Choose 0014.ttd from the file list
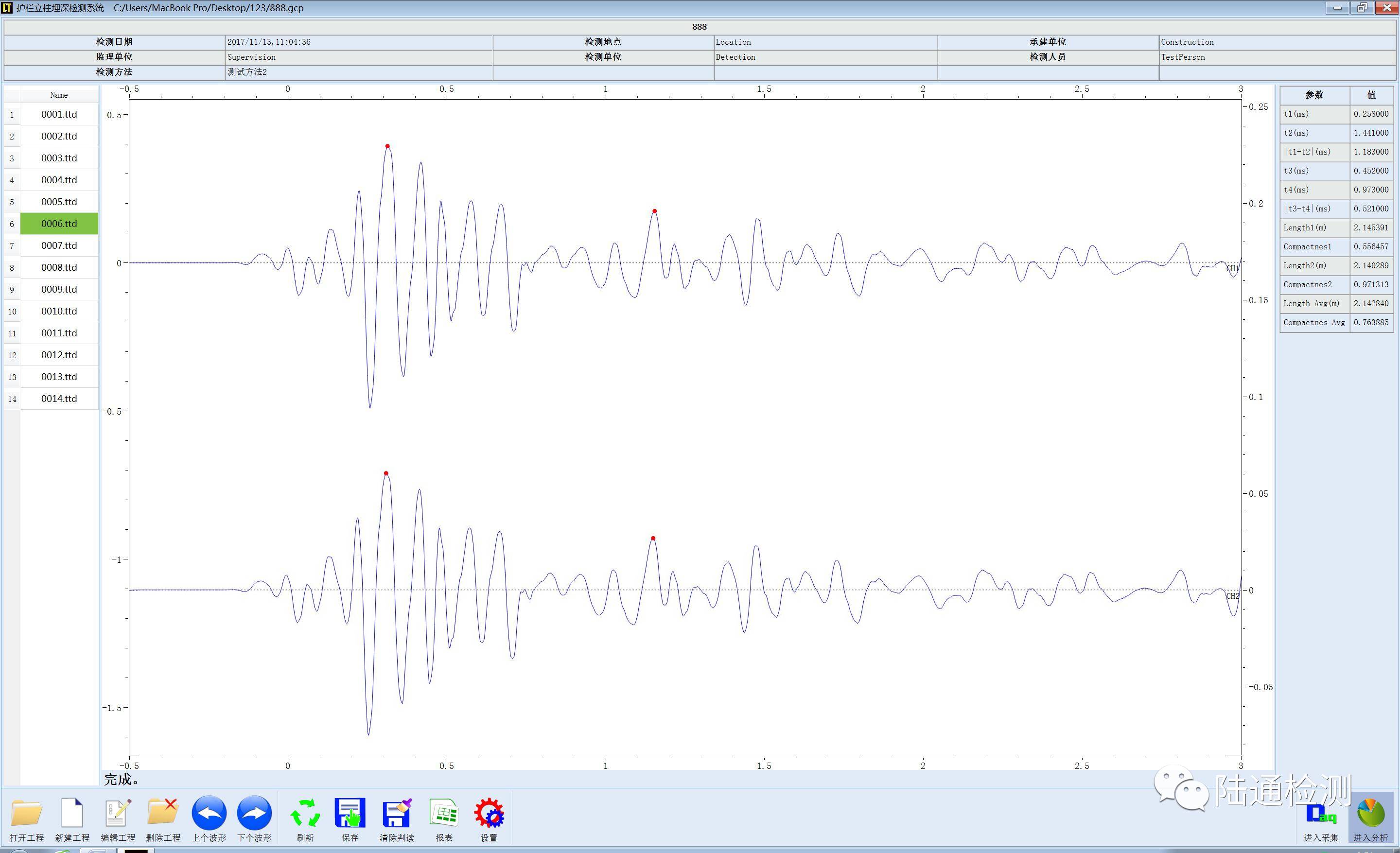1400x853 pixels. click(x=59, y=399)
